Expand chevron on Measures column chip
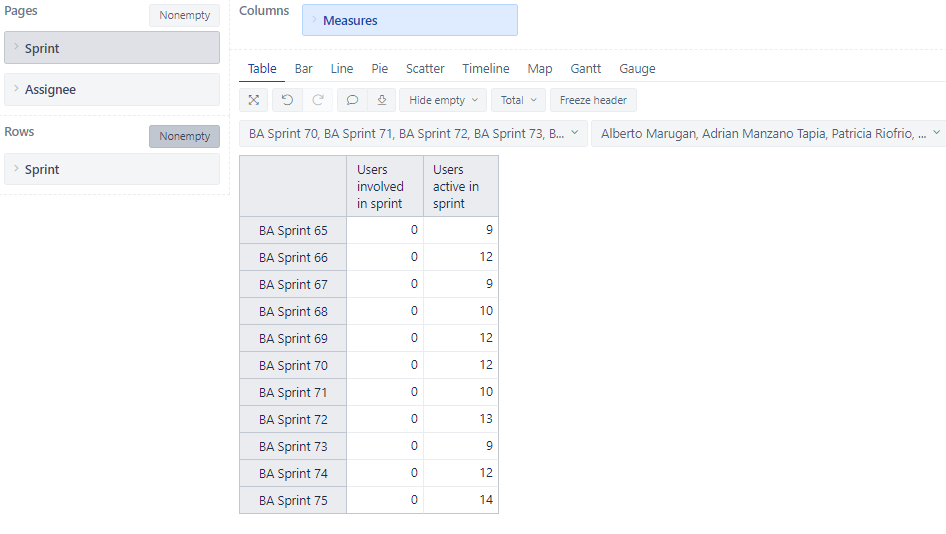The height and width of the screenshot is (534, 946). 314,20
